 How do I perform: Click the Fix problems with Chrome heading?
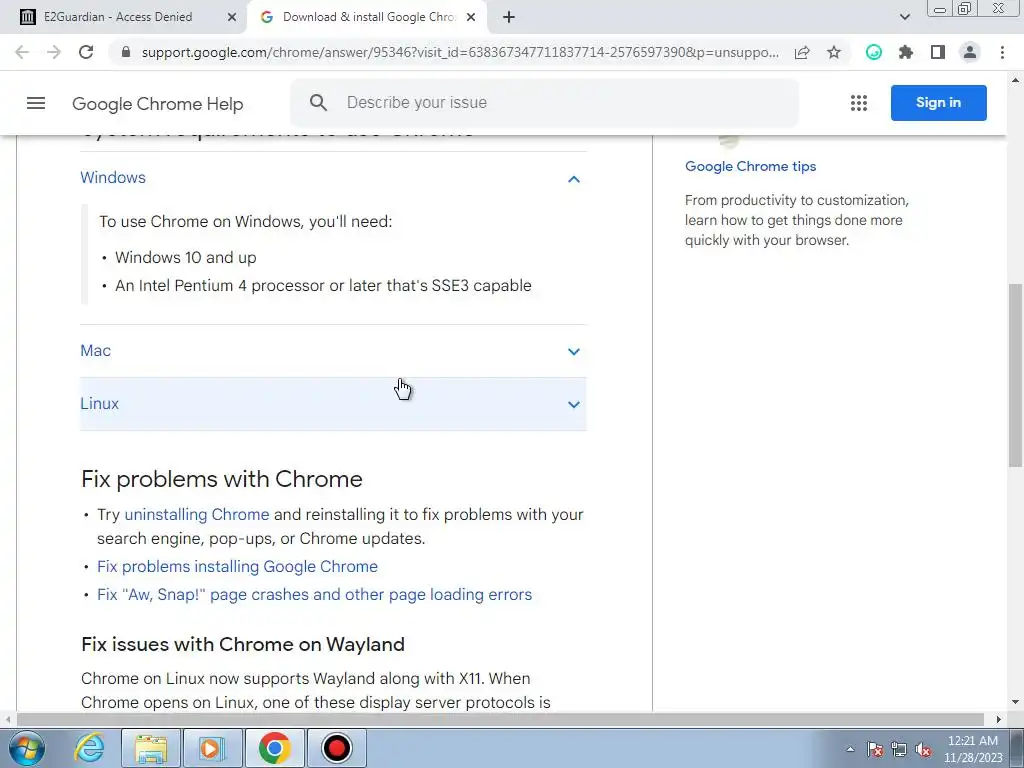[221, 479]
